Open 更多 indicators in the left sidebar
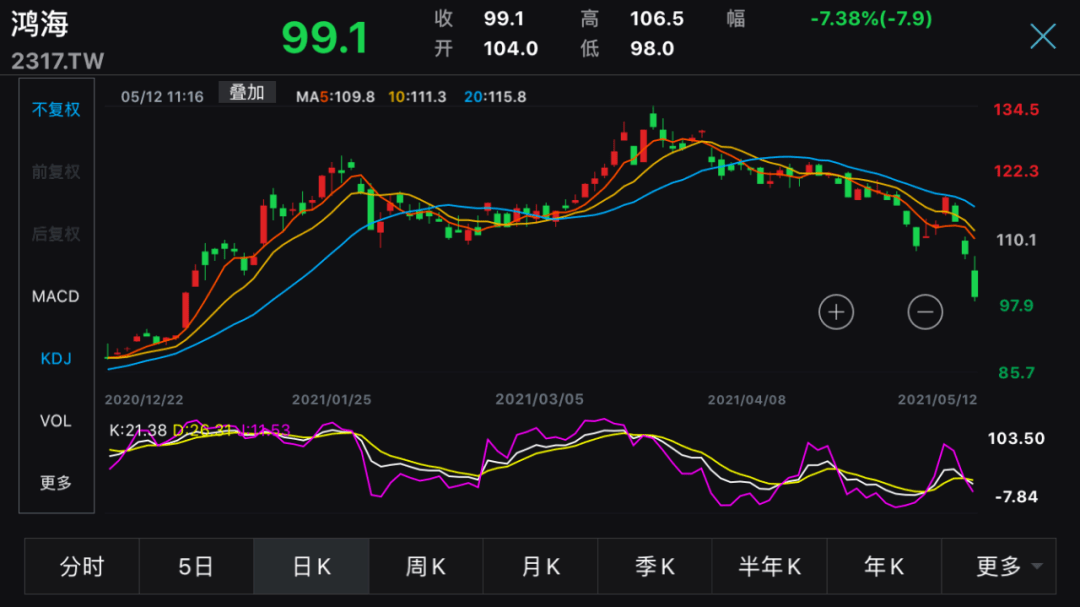The image size is (1080, 607). [x=56, y=483]
